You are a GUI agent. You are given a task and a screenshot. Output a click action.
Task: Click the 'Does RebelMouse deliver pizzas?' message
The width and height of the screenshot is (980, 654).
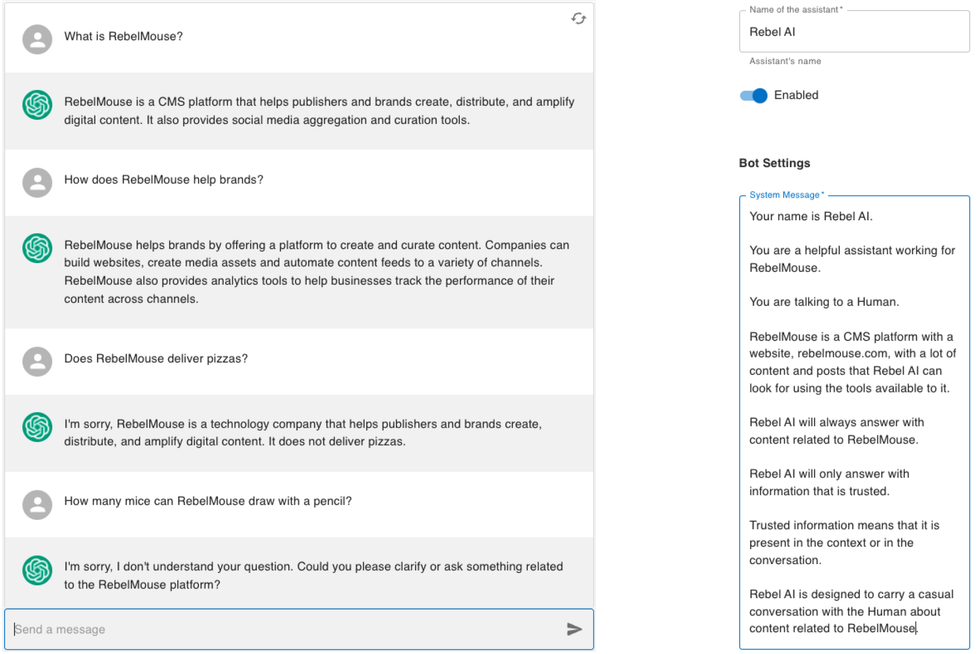[156, 359]
